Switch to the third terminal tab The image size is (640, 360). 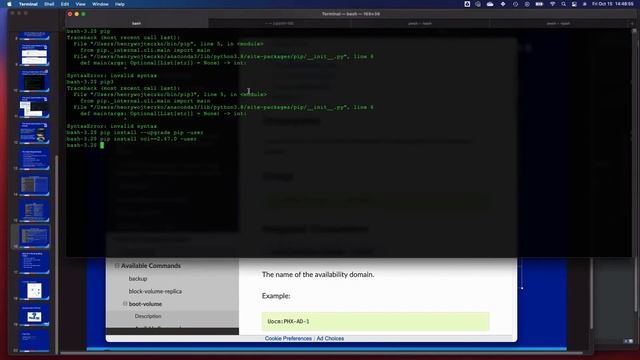(x=420, y=24)
